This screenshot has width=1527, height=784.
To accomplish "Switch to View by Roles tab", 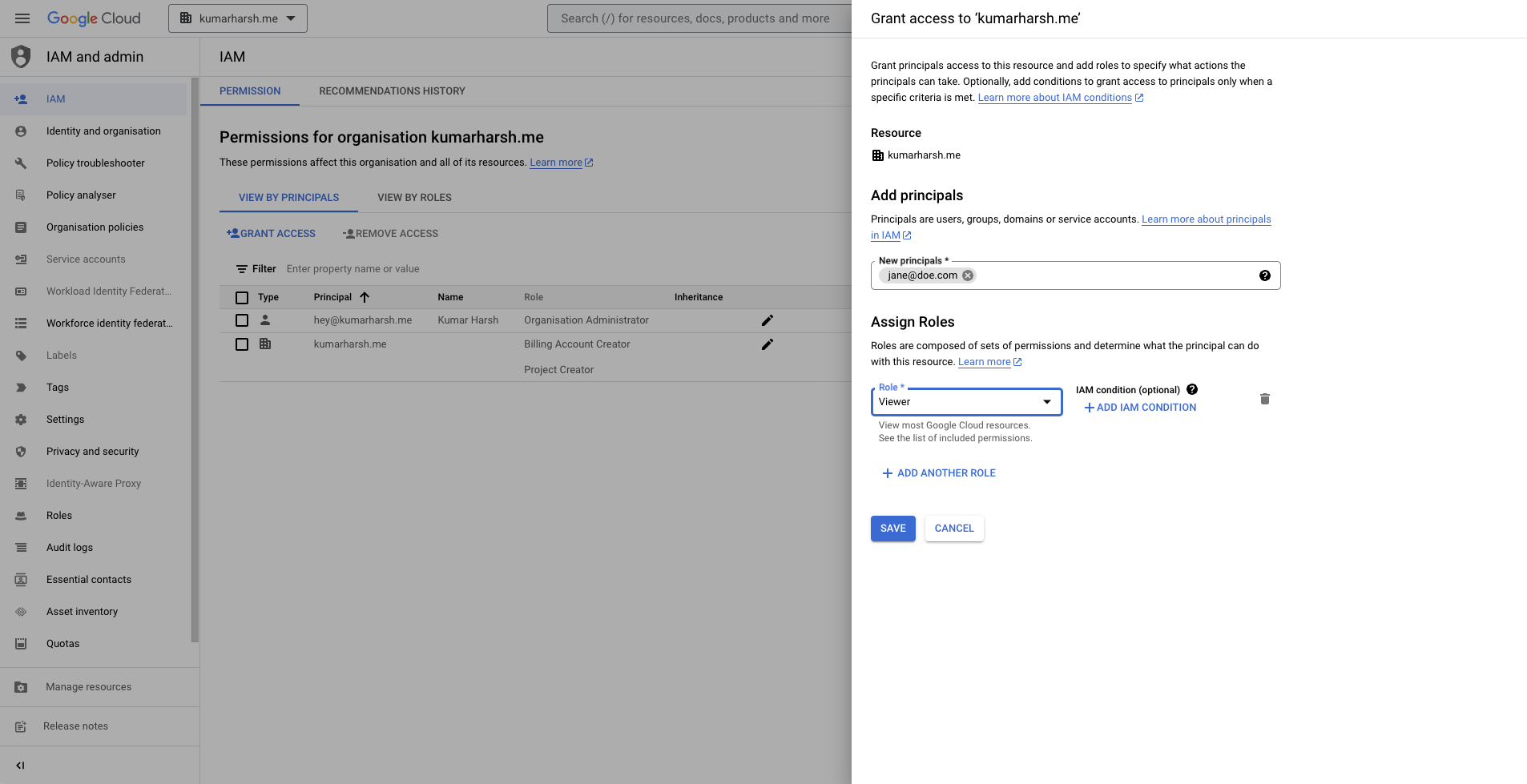I will [414, 197].
